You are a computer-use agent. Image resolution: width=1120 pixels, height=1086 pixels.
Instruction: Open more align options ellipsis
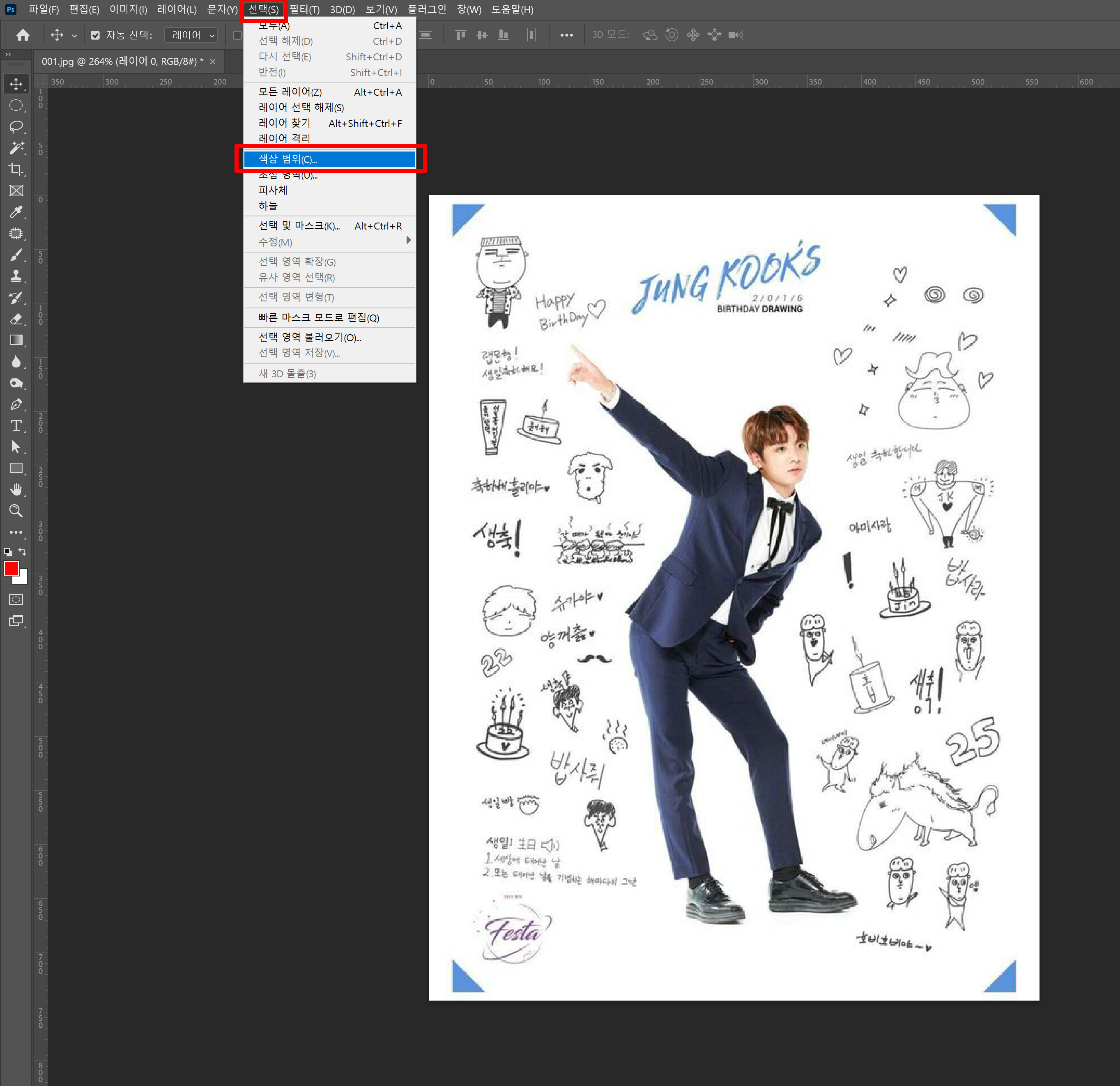[x=566, y=35]
